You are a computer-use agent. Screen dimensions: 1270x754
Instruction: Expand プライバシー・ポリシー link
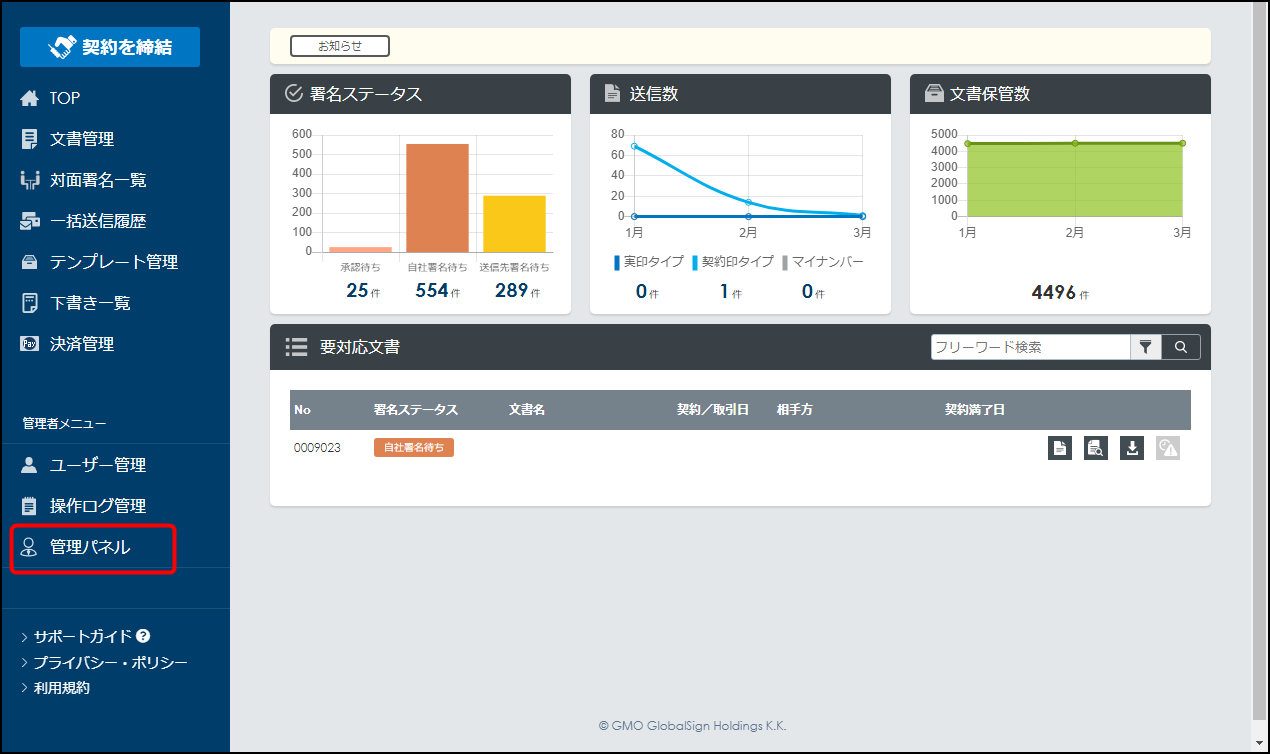(110, 662)
